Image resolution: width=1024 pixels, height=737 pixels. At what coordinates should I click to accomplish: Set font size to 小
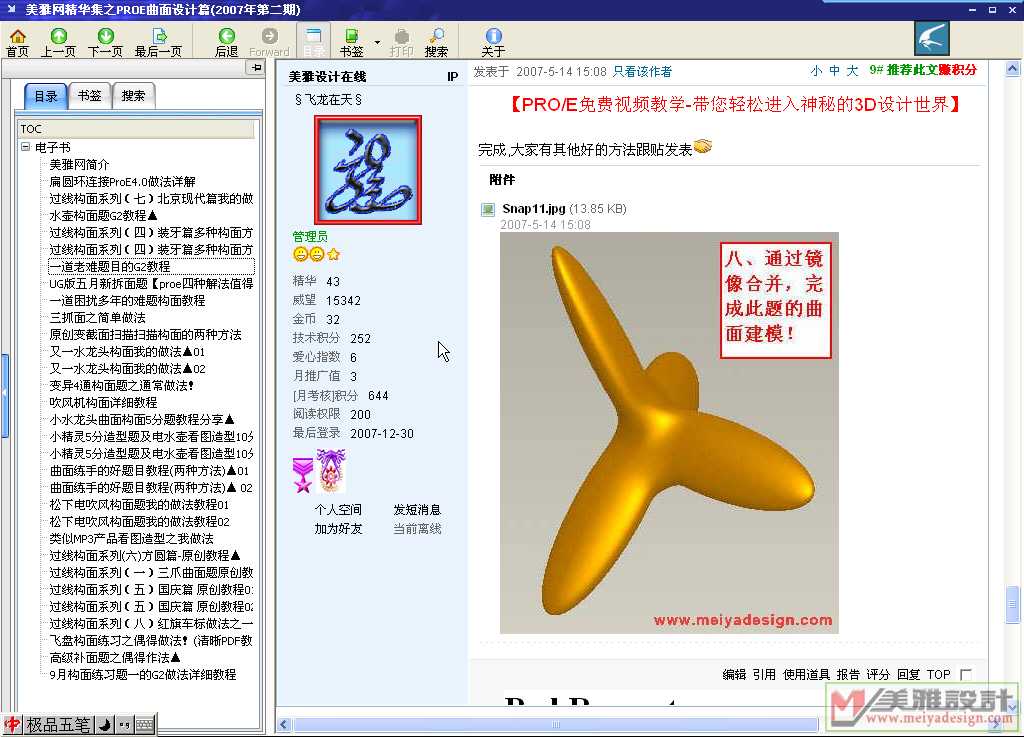(x=816, y=71)
